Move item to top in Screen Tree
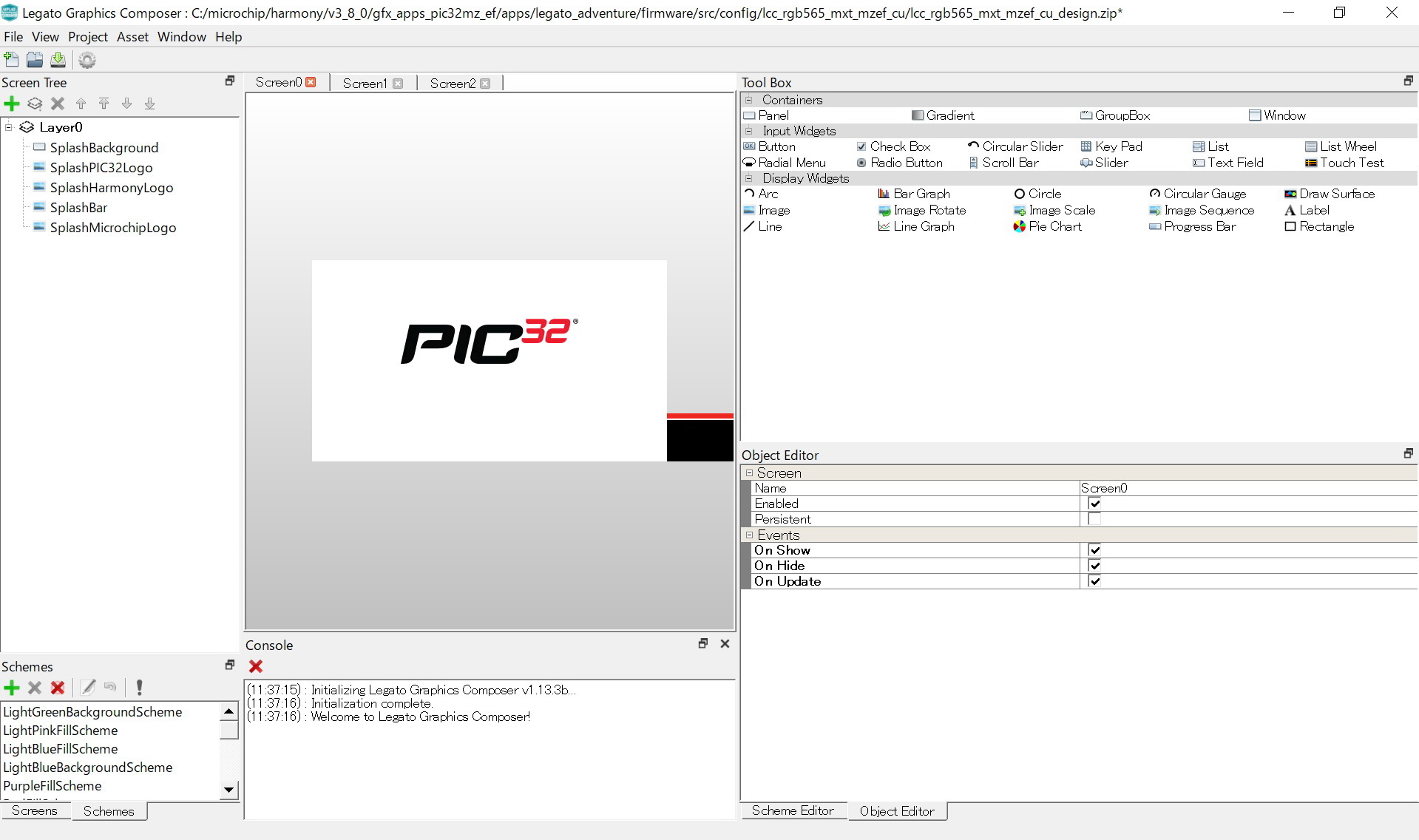1419x840 pixels. coord(104,104)
